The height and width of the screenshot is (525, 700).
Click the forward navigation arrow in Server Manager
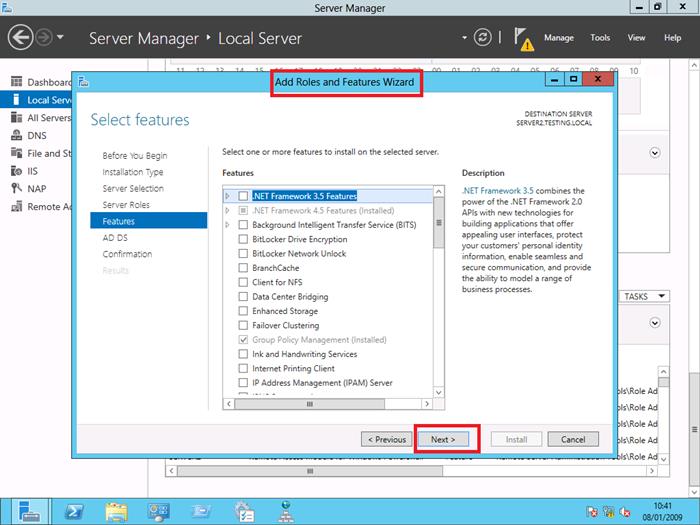[x=44, y=38]
